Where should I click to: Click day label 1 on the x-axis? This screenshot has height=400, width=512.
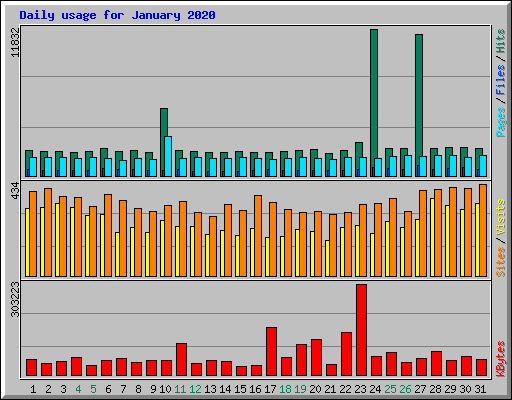tap(33, 389)
